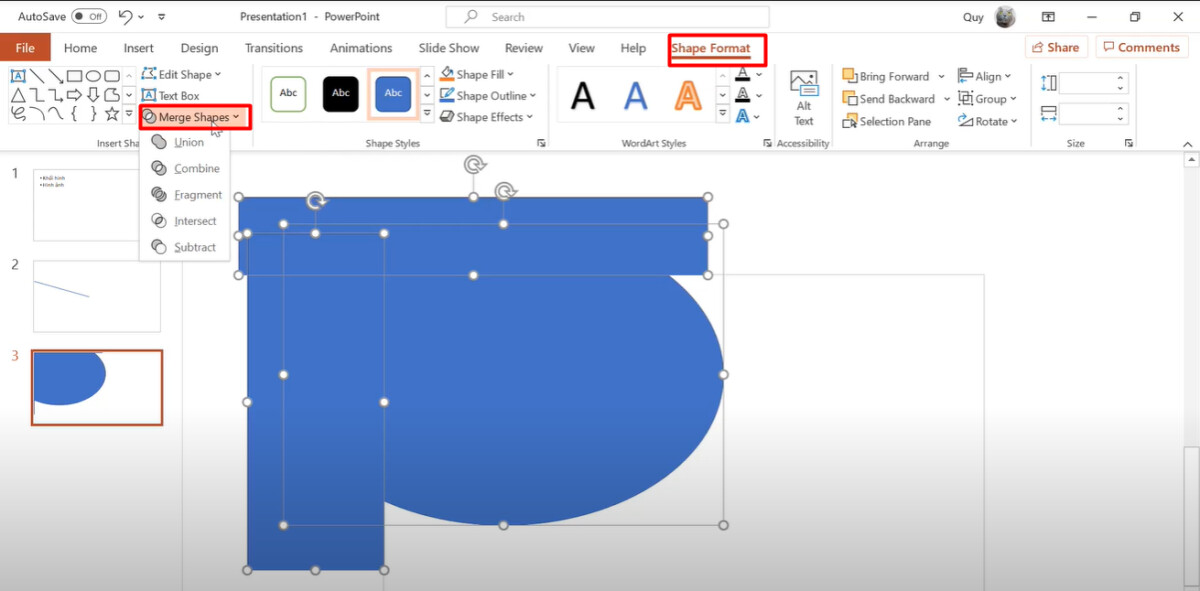Expand the shapes gallery More arrow

pyautogui.click(x=129, y=114)
